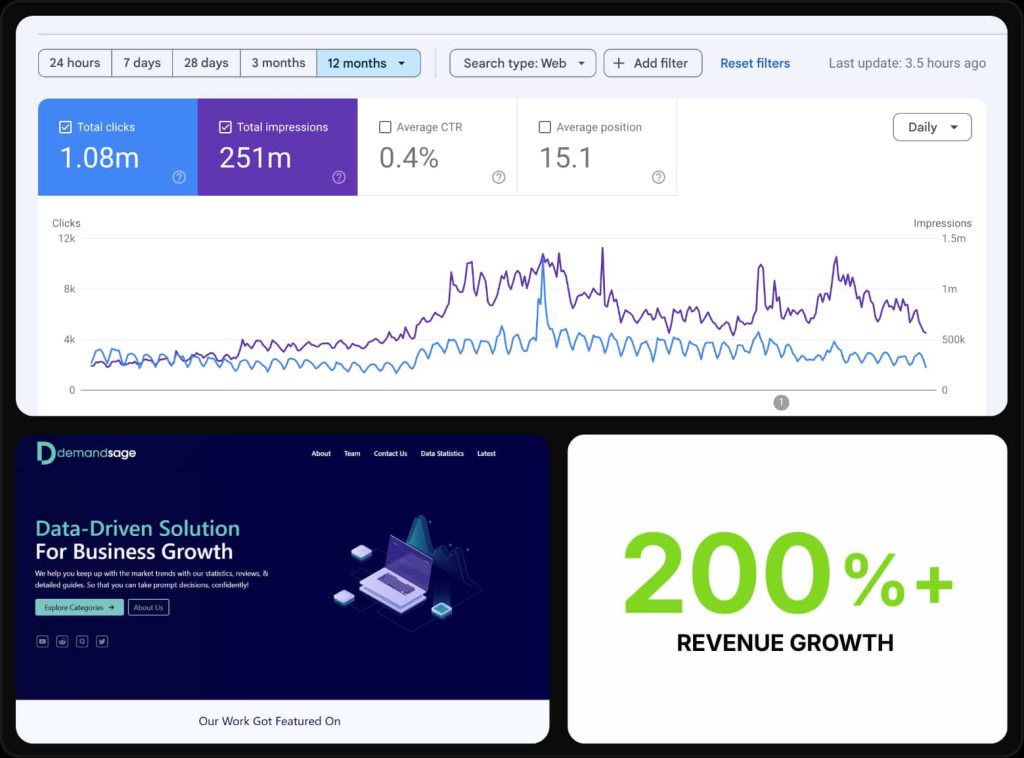Switch to the 28 days tab

click(205, 62)
